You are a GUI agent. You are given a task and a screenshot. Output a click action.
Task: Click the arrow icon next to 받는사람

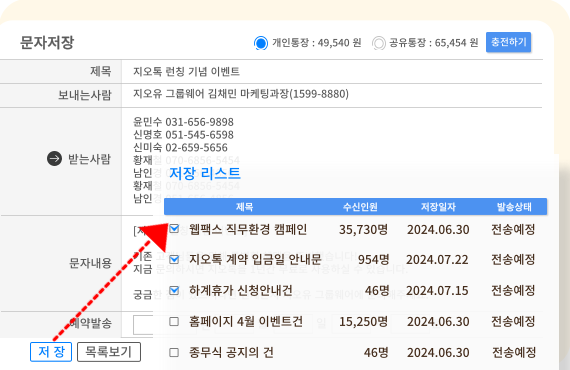(55, 158)
